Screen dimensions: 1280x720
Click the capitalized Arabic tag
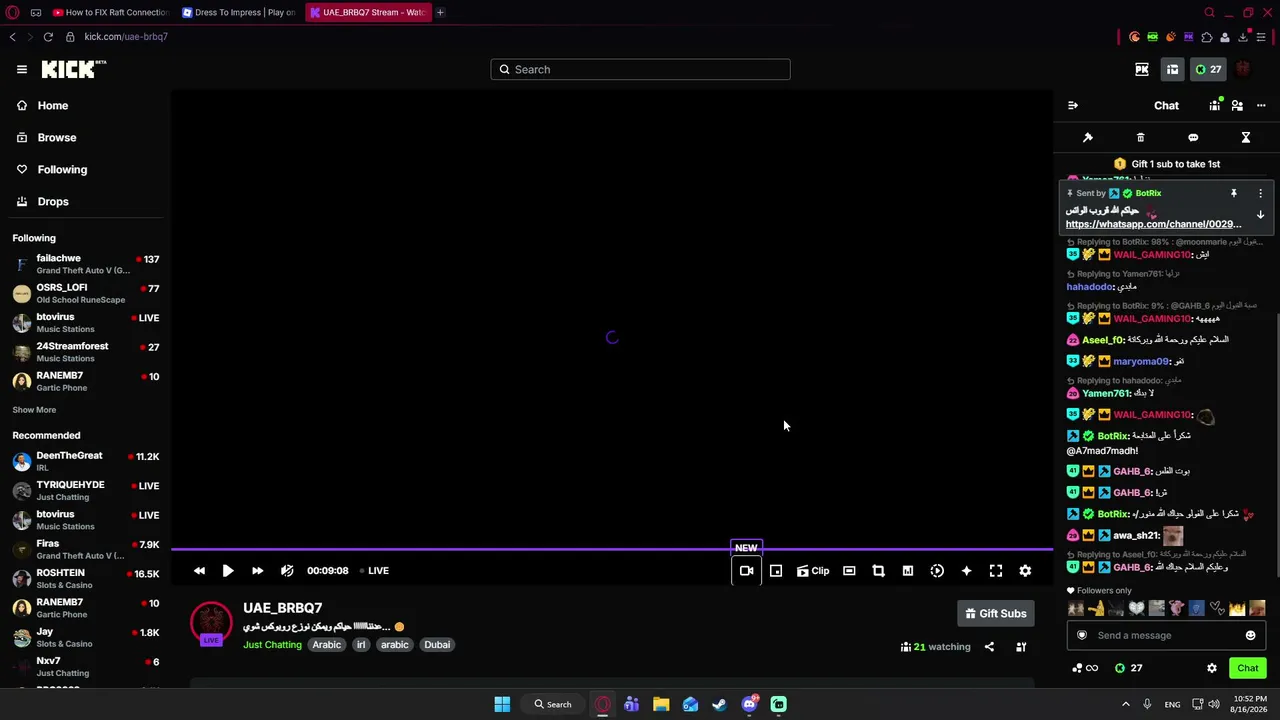click(x=327, y=645)
